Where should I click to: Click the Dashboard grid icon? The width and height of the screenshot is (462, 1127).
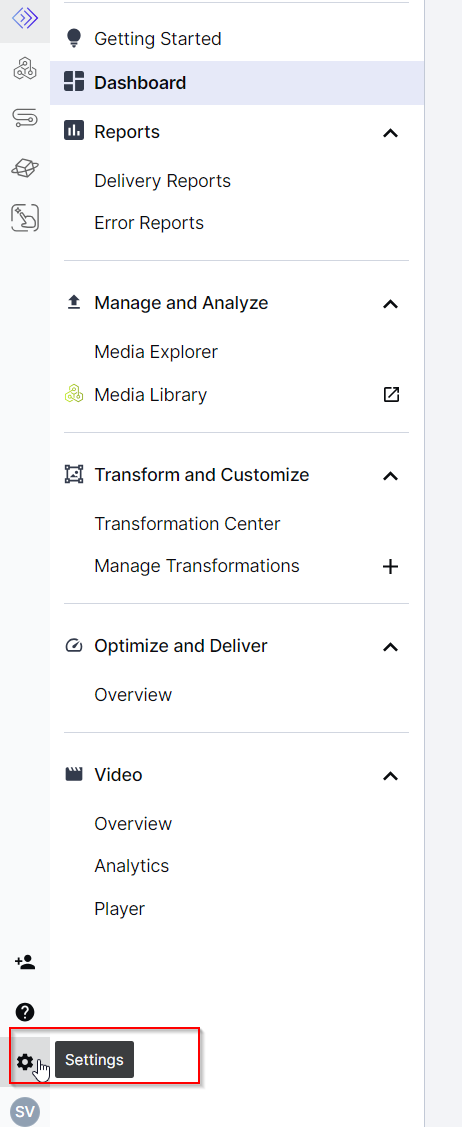click(x=74, y=82)
